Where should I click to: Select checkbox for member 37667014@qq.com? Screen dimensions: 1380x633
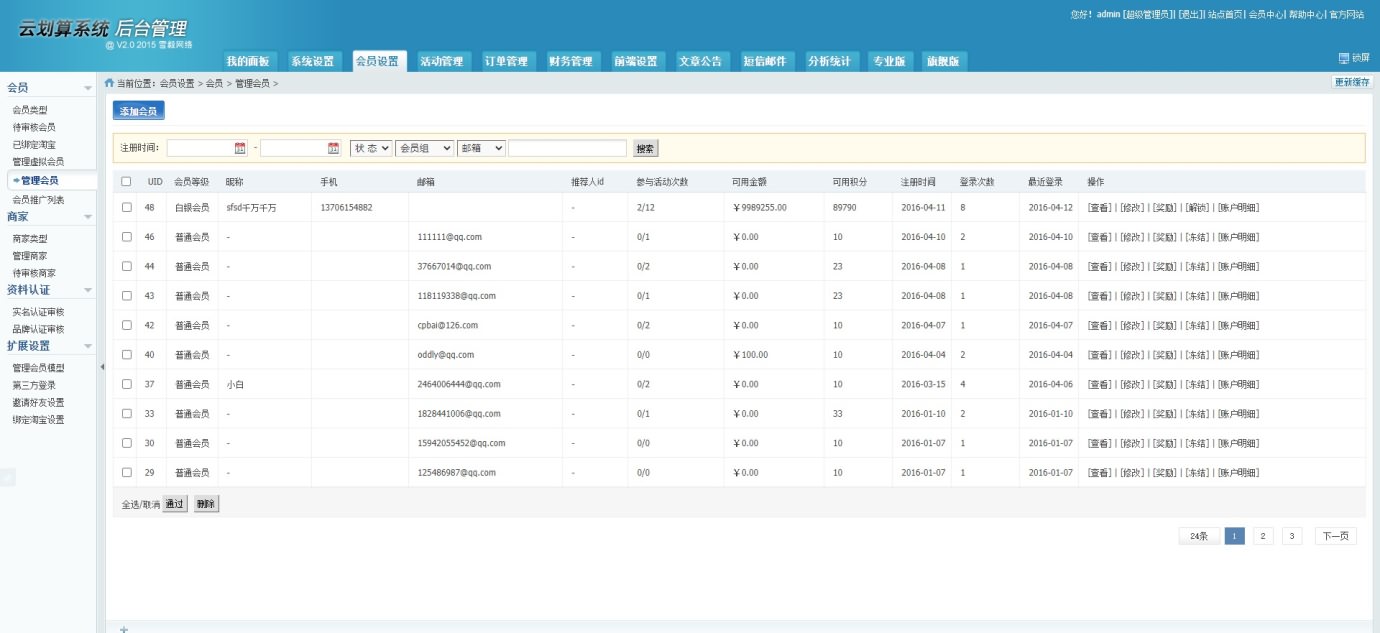point(126,266)
